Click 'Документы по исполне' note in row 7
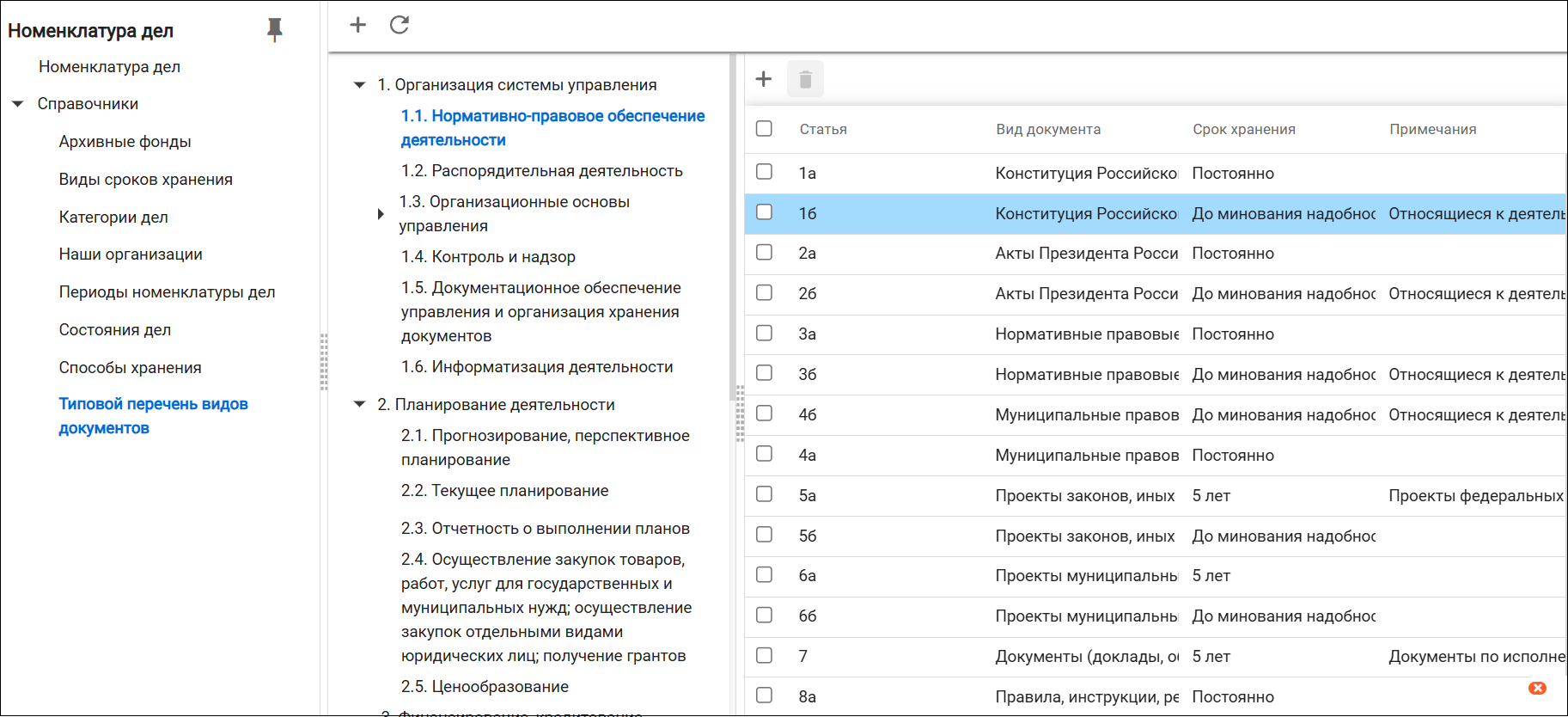This screenshot has height=717, width=1568. [x=1476, y=657]
